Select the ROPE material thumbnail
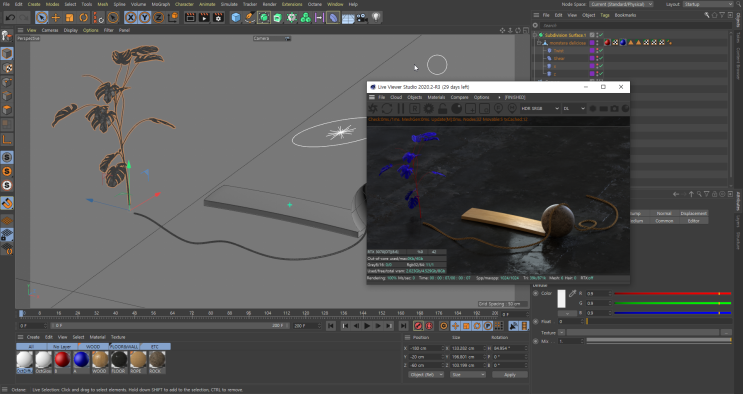 [138, 360]
